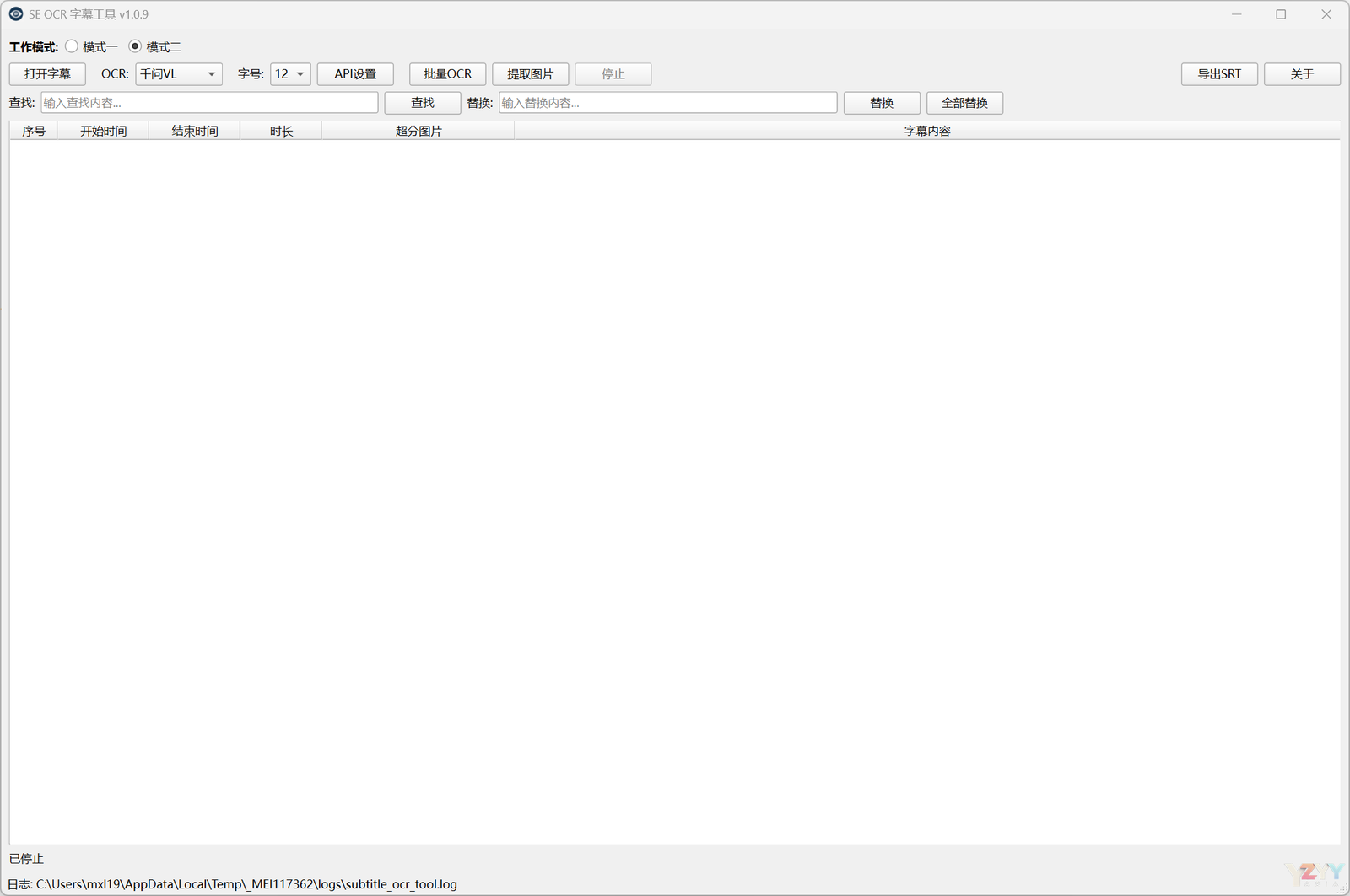Image resolution: width=1350 pixels, height=896 pixels.
Task: Click the 打开字幕 button
Action: pos(47,74)
